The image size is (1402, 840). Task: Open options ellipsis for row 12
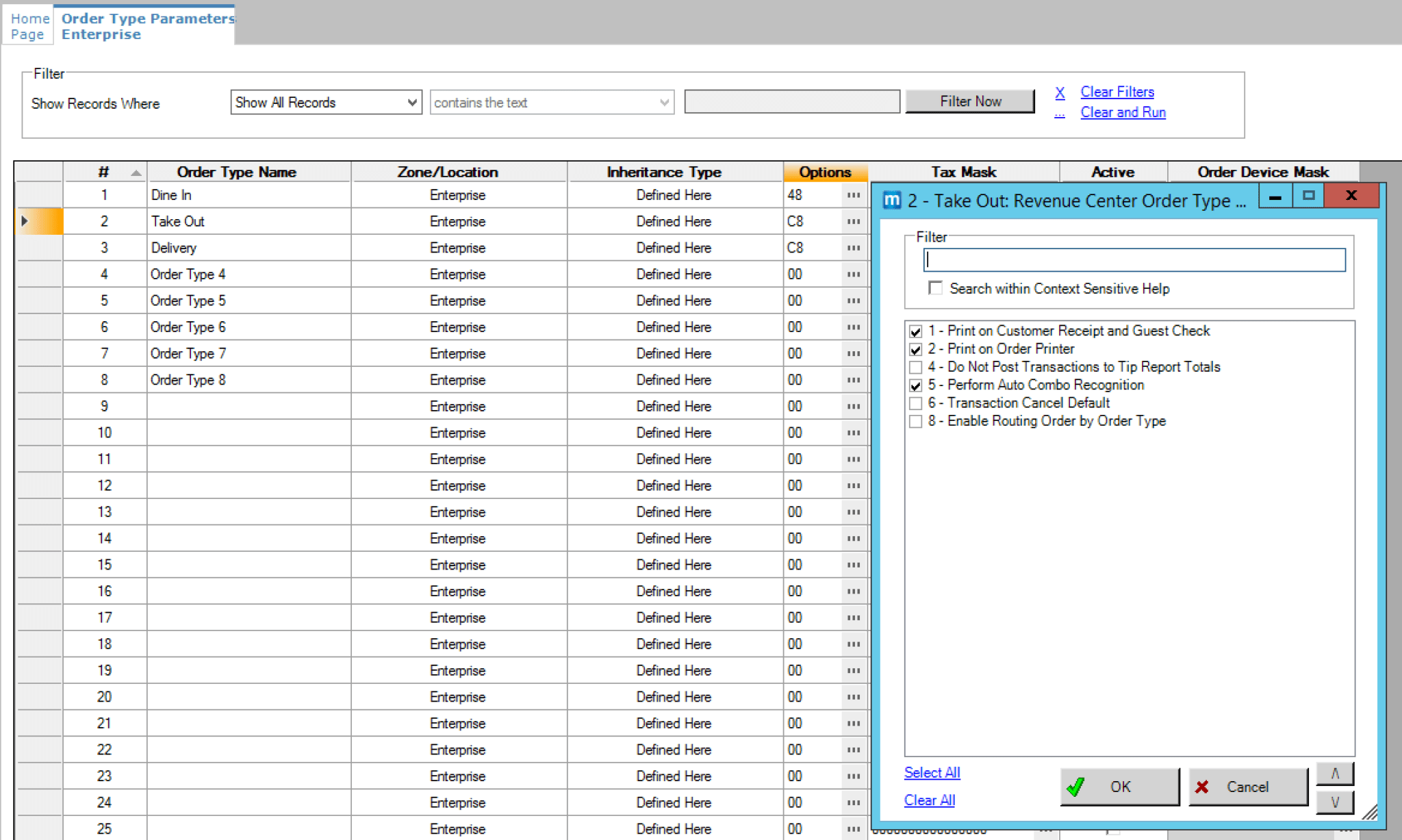pyautogui.click(x=853, y=485)
